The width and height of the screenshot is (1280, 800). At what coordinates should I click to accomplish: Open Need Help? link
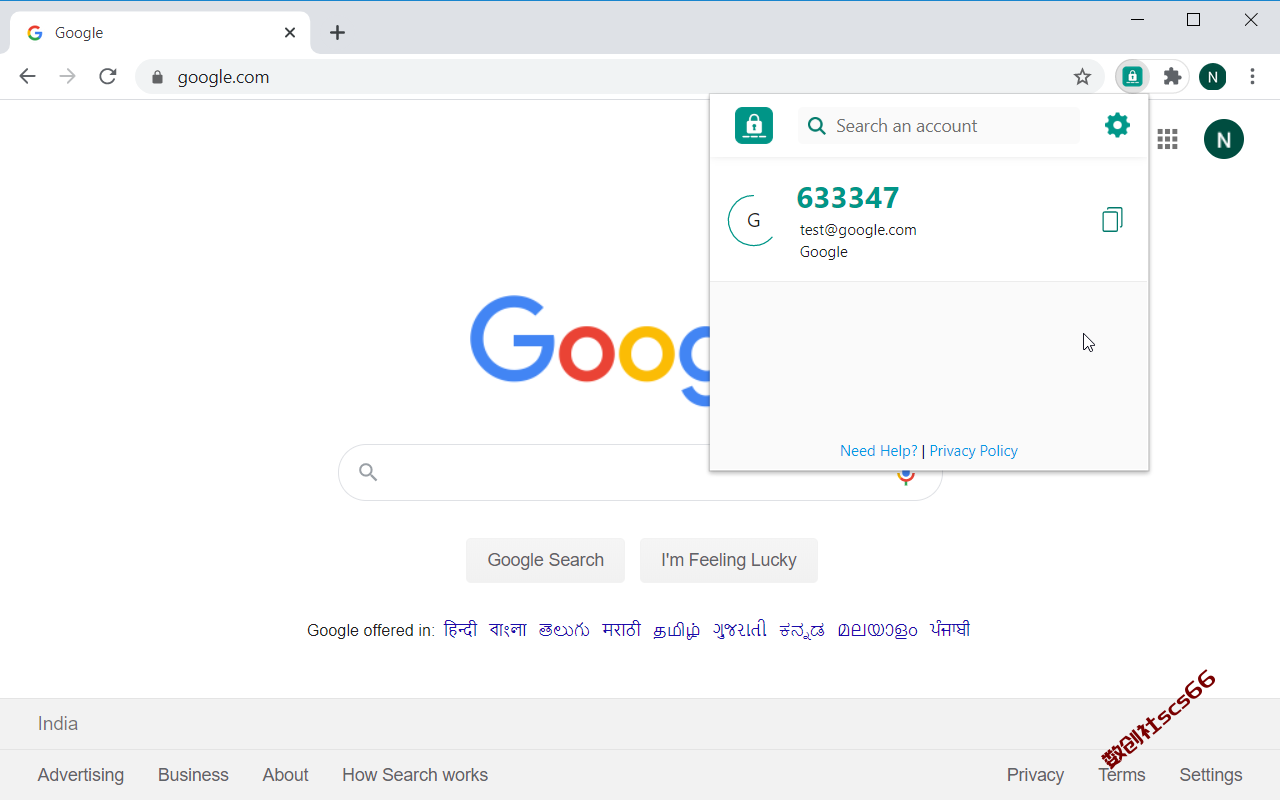click(879, 451)
